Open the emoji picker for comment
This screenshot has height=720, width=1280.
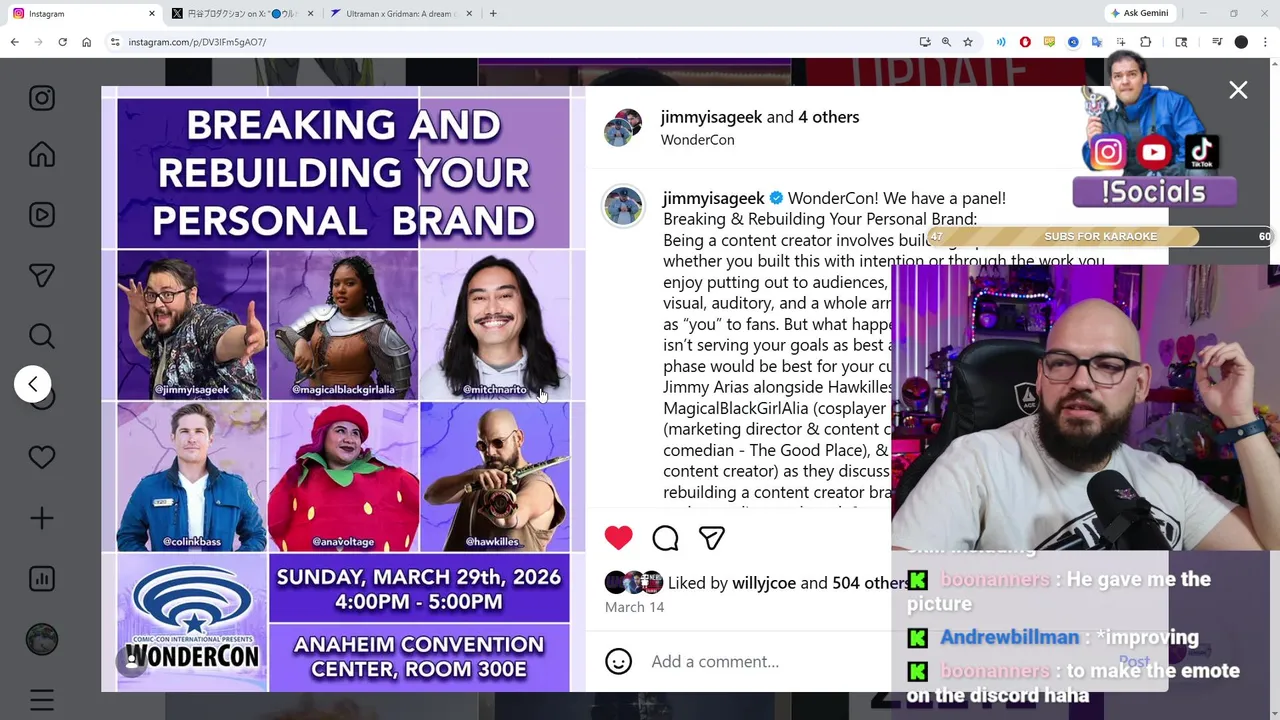[619, 661]
